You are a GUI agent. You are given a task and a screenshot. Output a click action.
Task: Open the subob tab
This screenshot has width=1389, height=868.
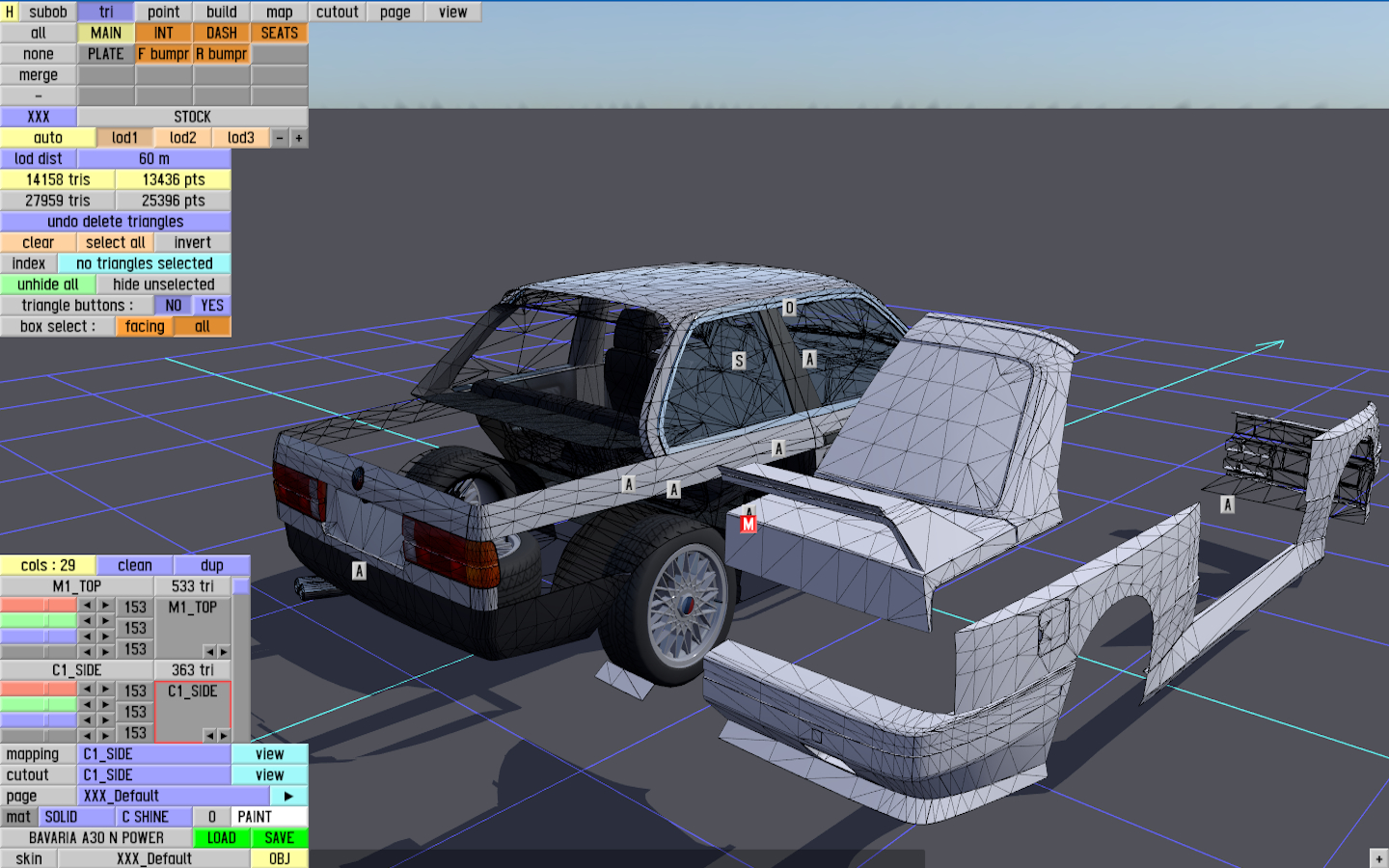tap(48, 12)
